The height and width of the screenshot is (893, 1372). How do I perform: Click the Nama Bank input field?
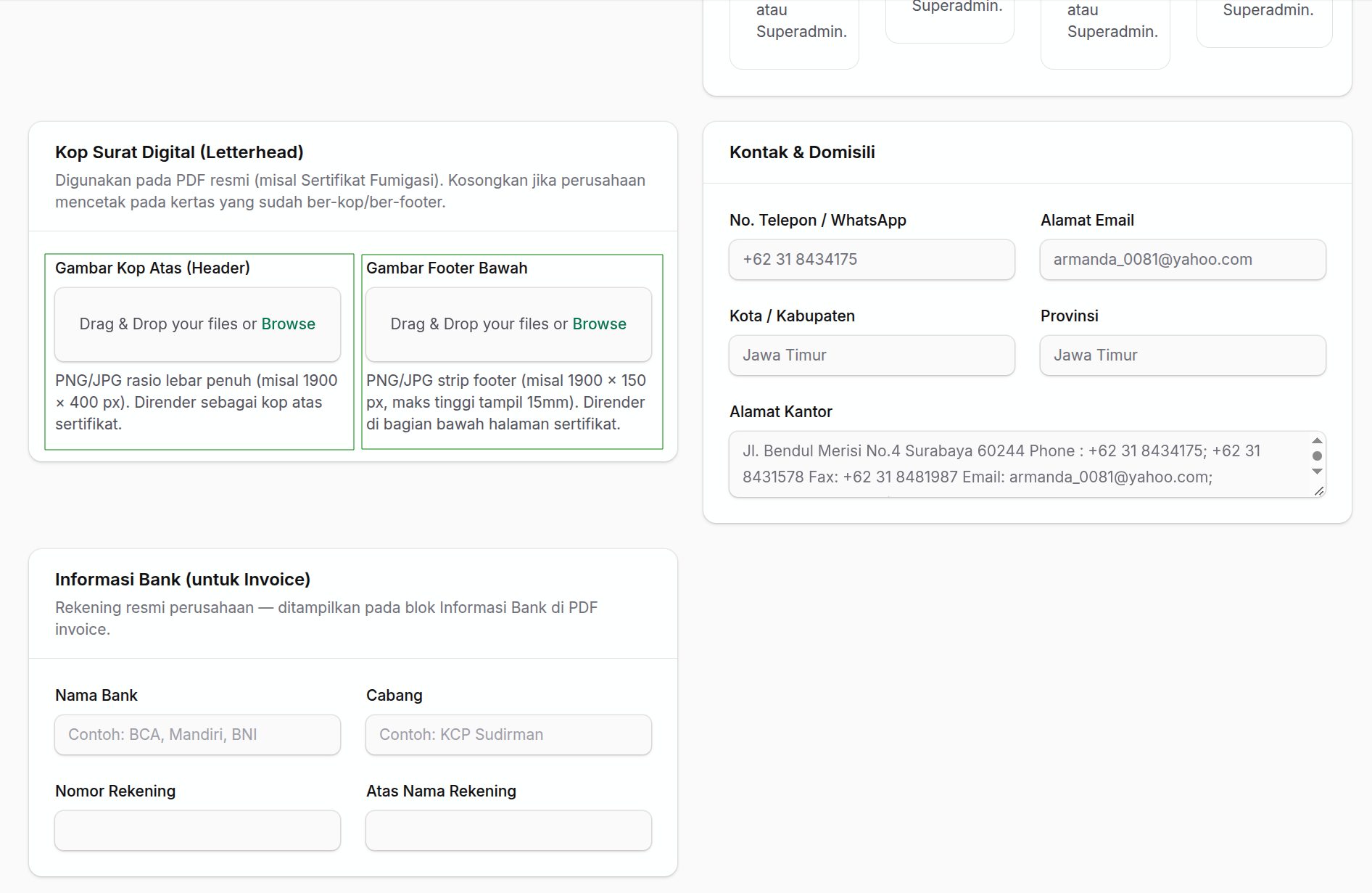pyautogui.click(x=197, y=735)
